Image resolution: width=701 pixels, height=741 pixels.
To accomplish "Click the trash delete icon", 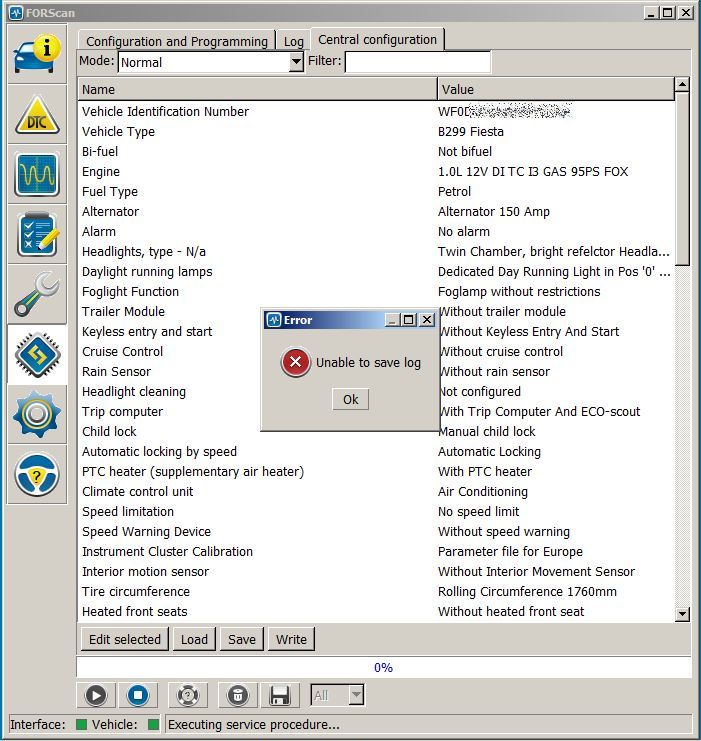I will pos(238,695).
